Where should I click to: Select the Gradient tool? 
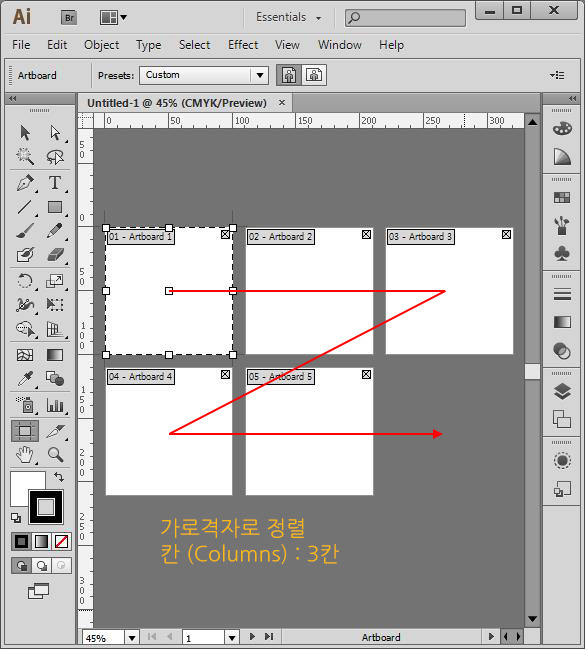coord(55,355)
